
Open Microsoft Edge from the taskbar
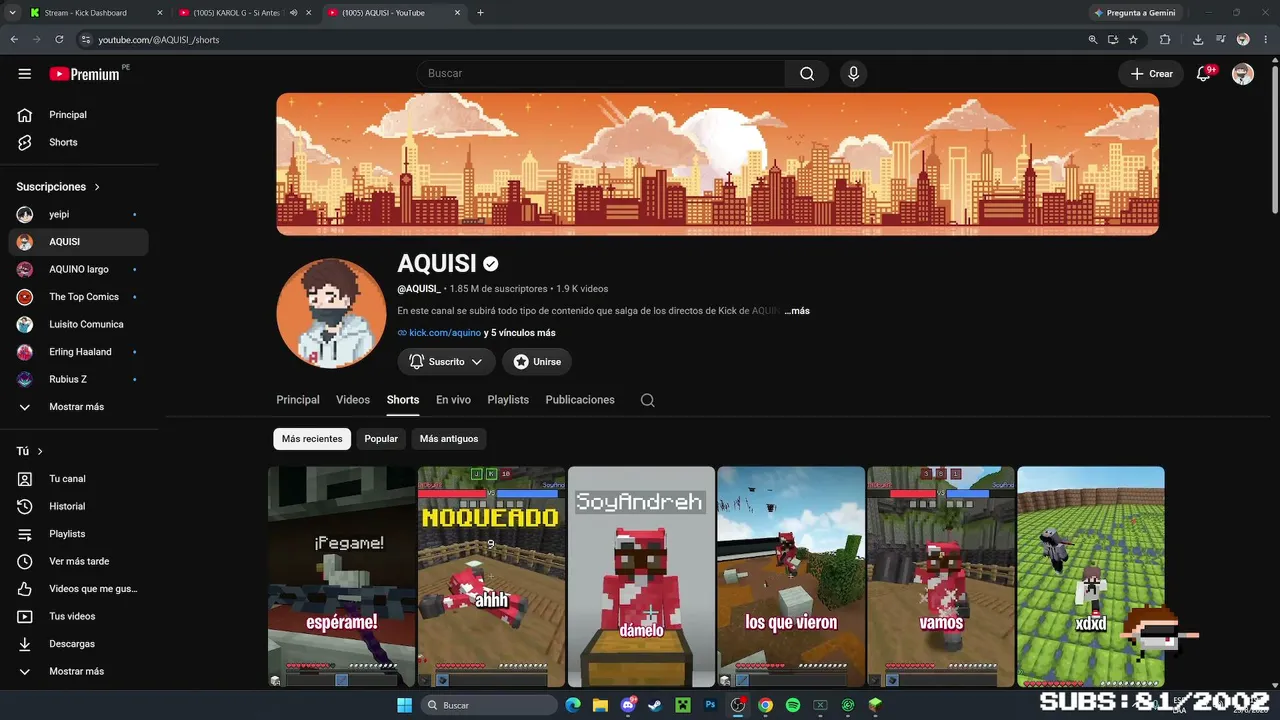pos(573,705)
